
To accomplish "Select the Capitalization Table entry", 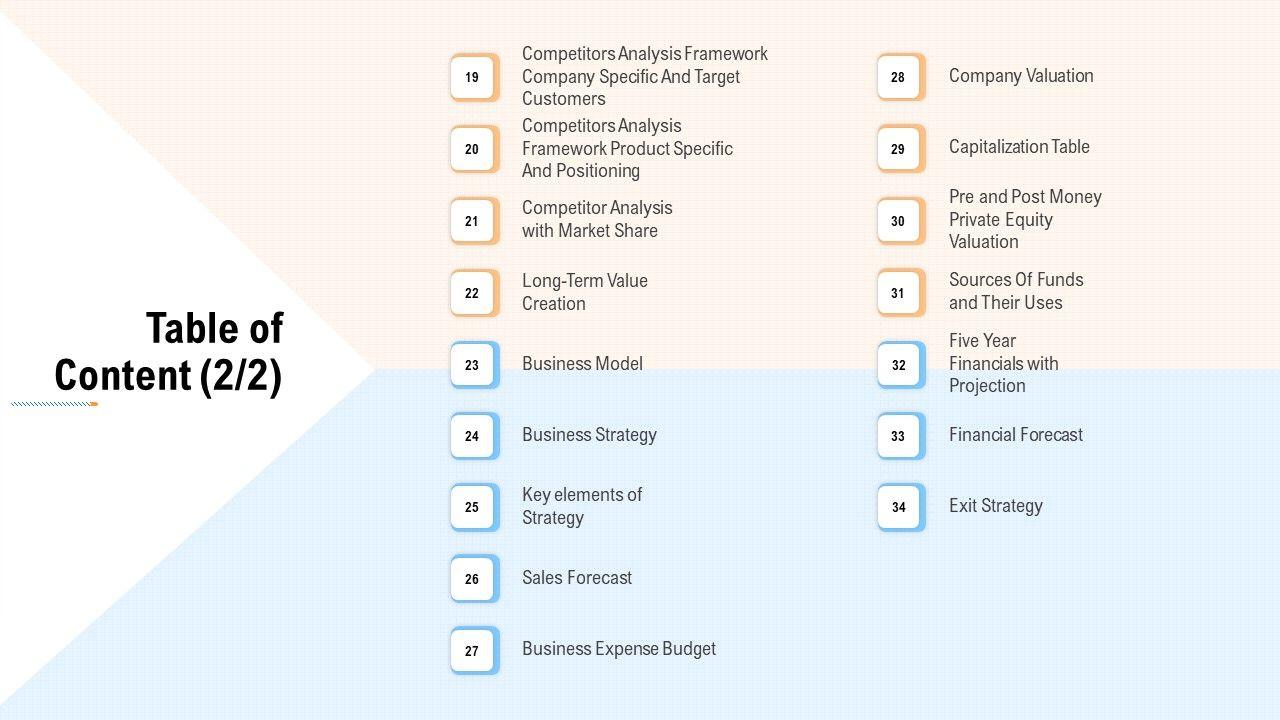I will [x=1019, y=147].
